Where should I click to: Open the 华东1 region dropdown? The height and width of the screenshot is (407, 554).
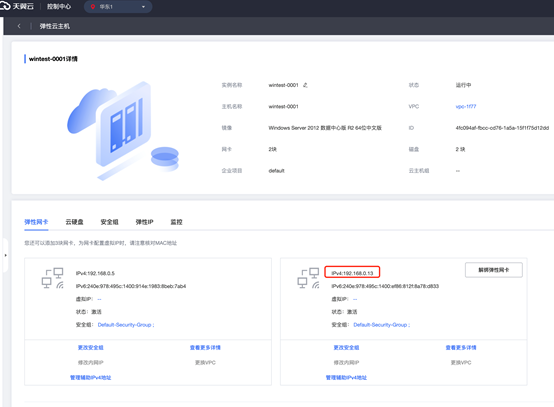point(118,7)
